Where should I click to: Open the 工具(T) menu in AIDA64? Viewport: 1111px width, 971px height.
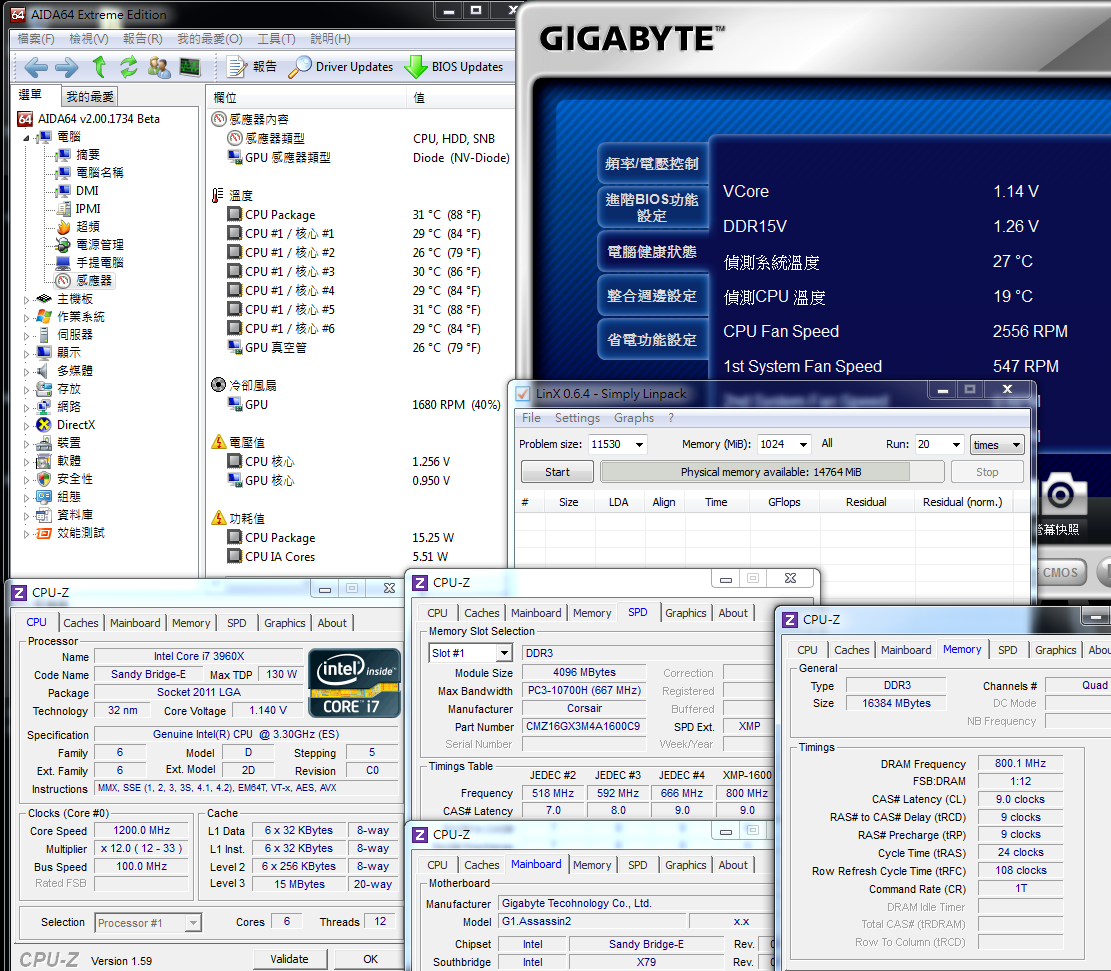(x=276, y=39)
